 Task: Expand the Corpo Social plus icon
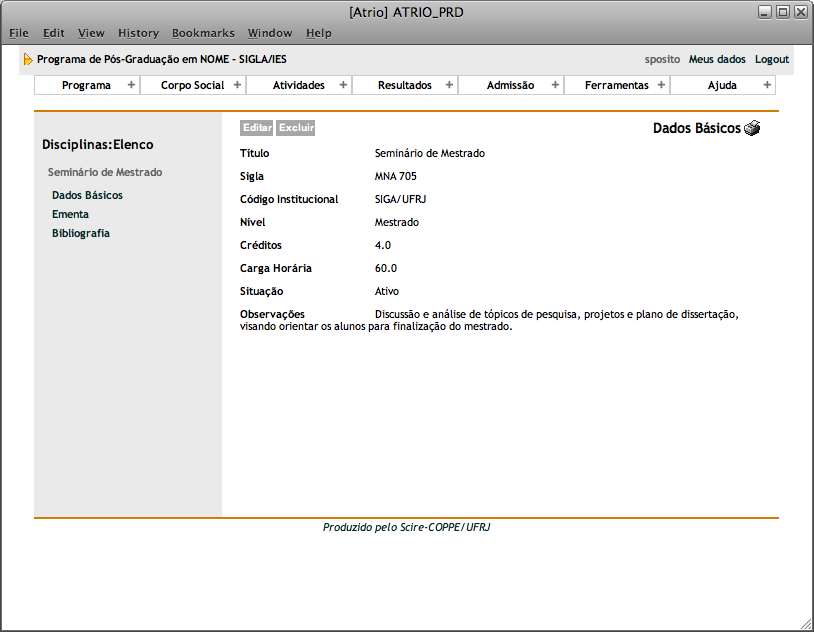coord(237,85)
